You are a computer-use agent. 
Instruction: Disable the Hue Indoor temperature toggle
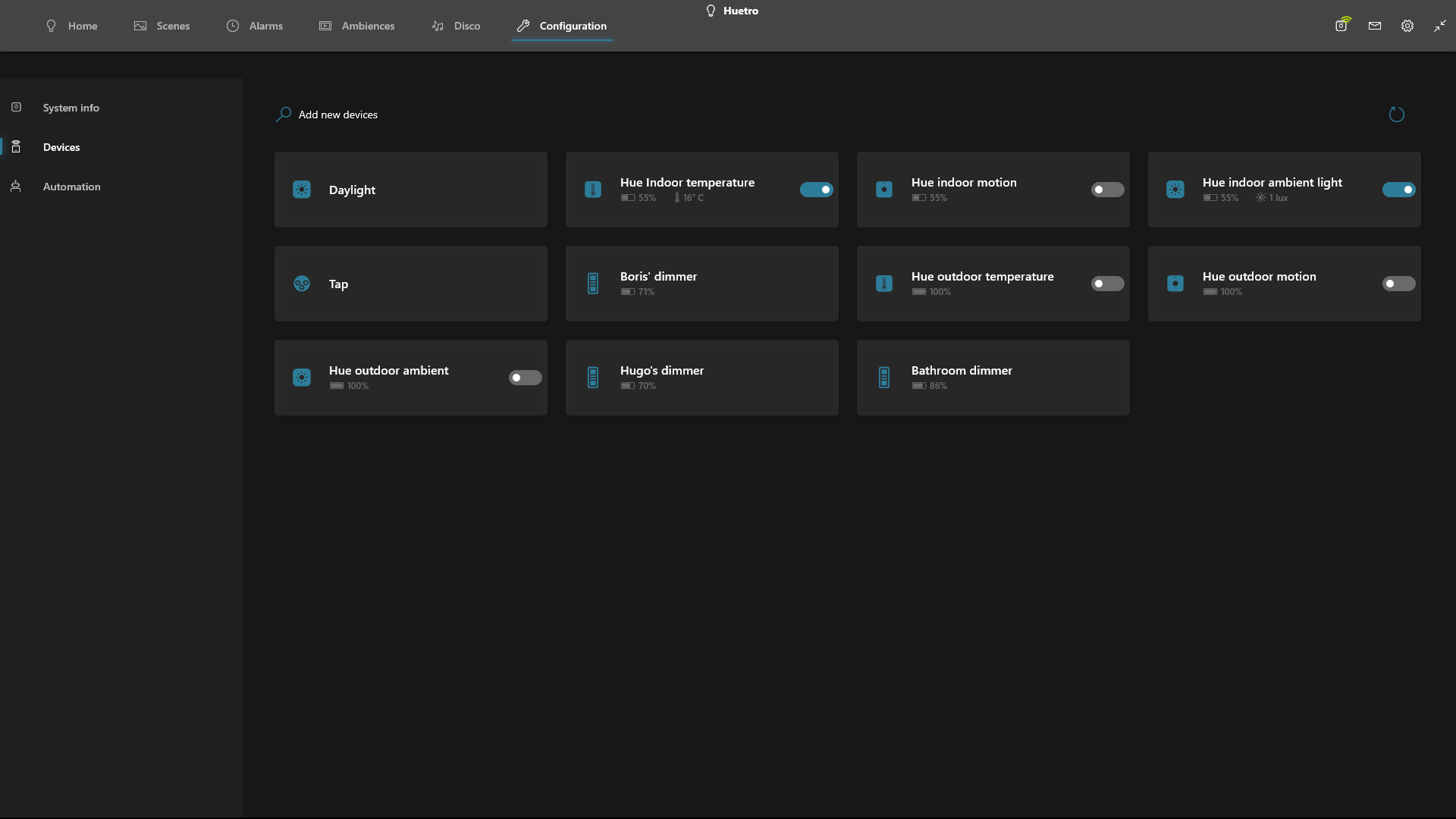click(816, 190)
